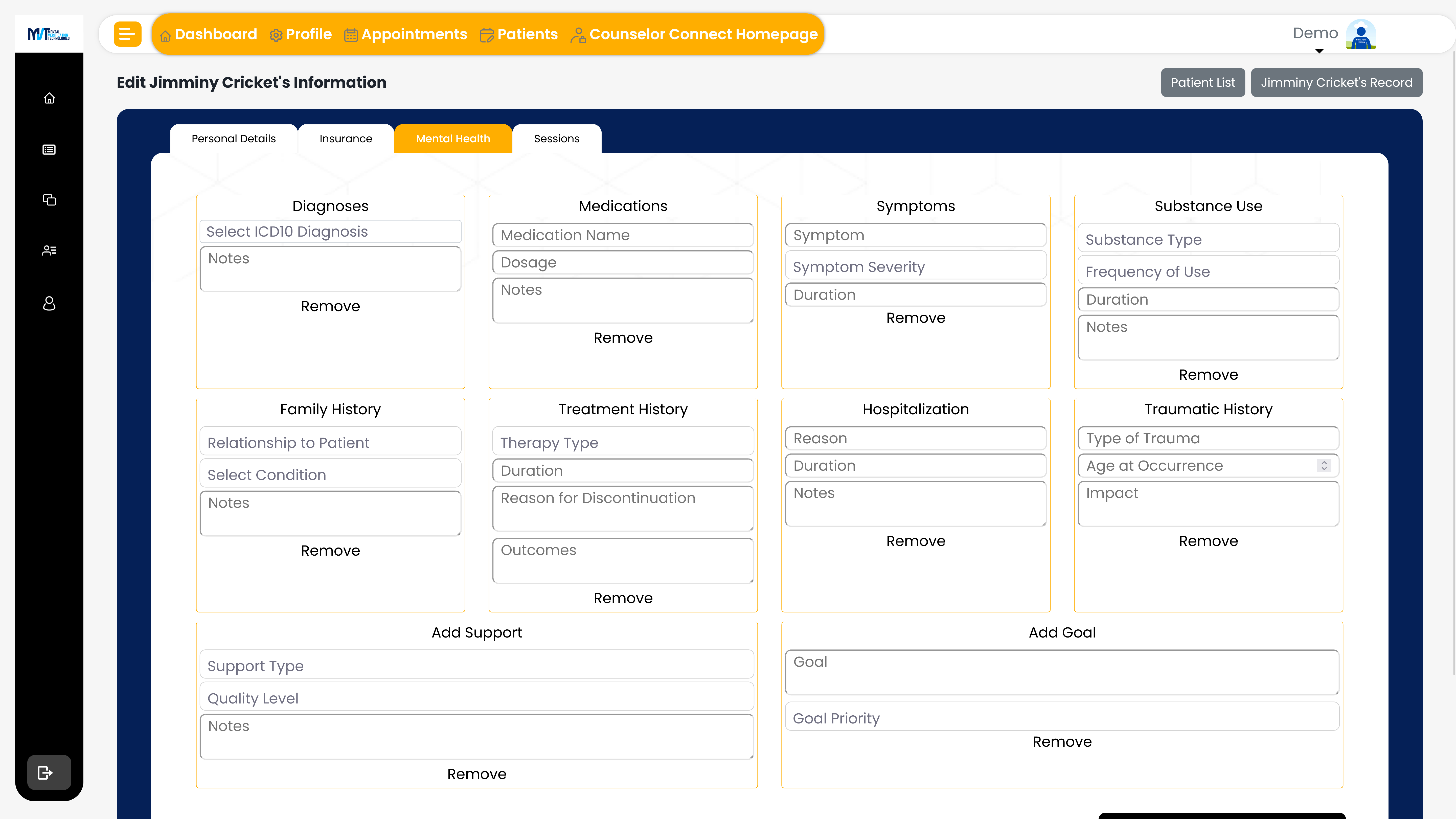Viewport: 1456px width, 819px height.
Task: Click the Dosage input field
Action: pyautogui.click(x=623, y=262)
